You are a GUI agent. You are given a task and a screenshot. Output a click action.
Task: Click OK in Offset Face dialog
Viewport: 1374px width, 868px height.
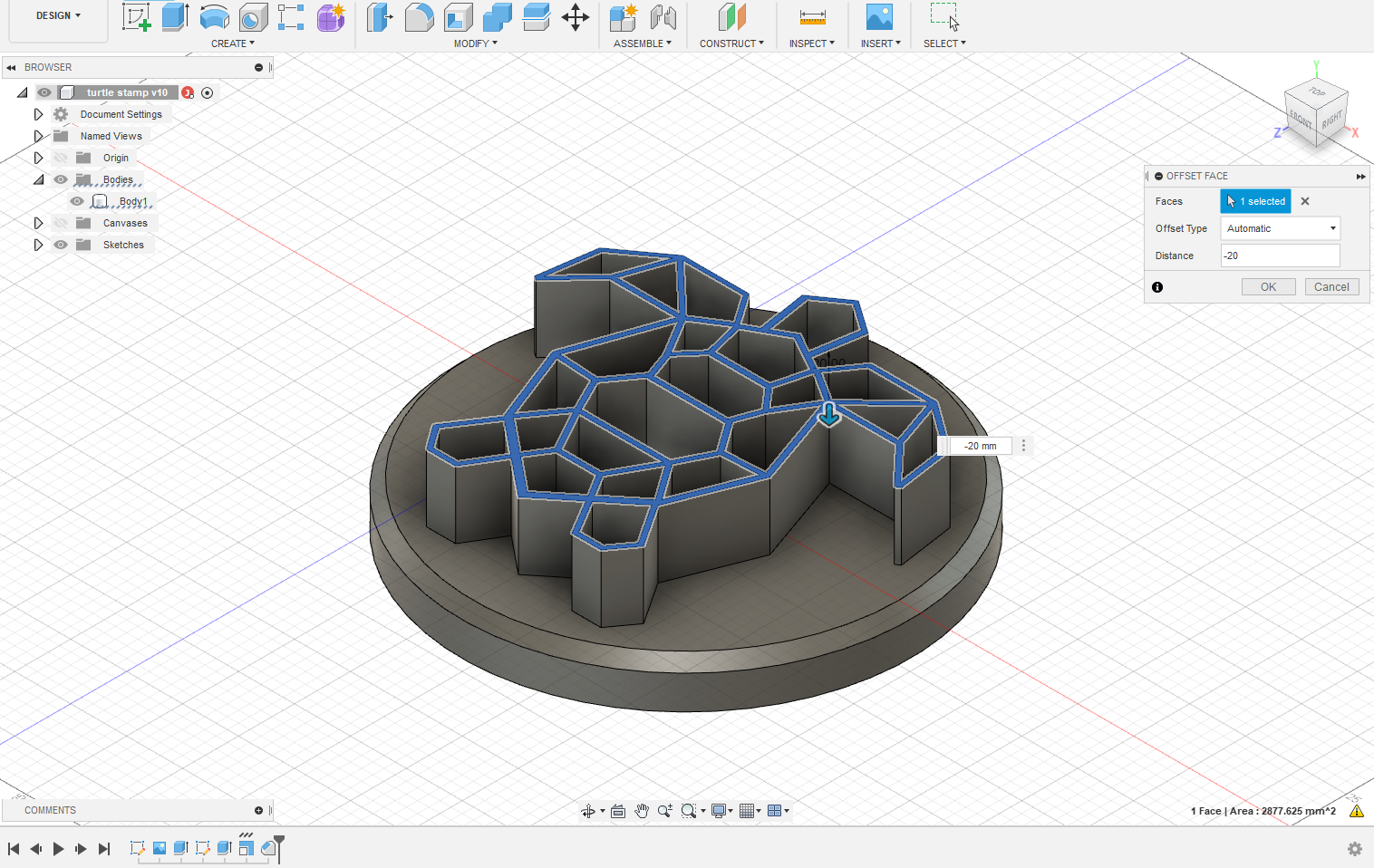pyautogui.click(x=1268, y=287)
